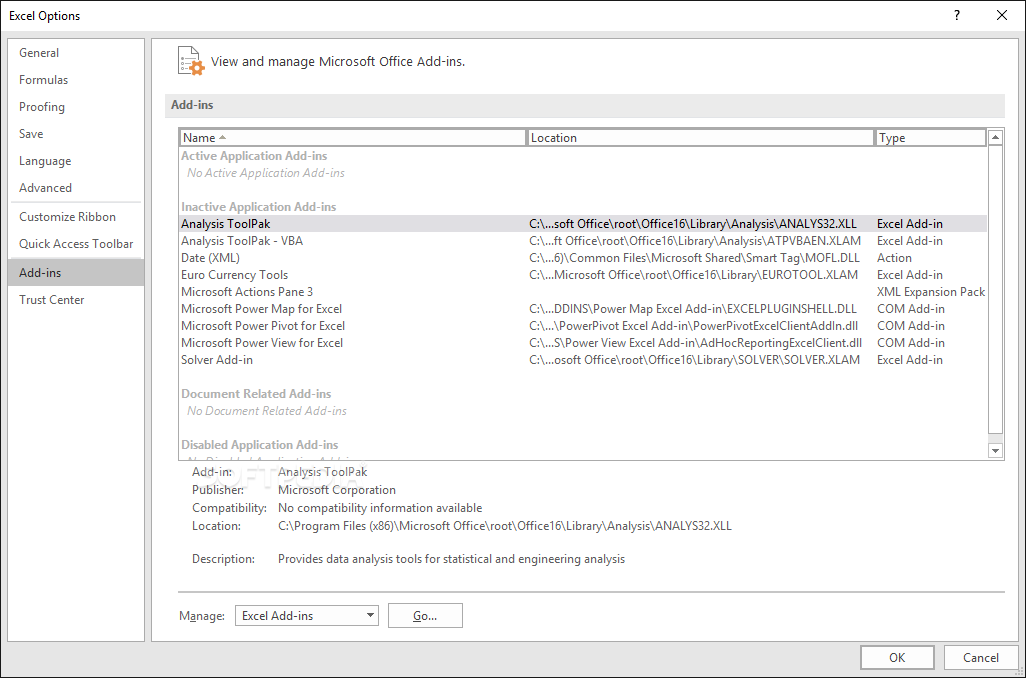Click the EUROTOOL.XLAM location path
1026x678 pixels.
694,275
